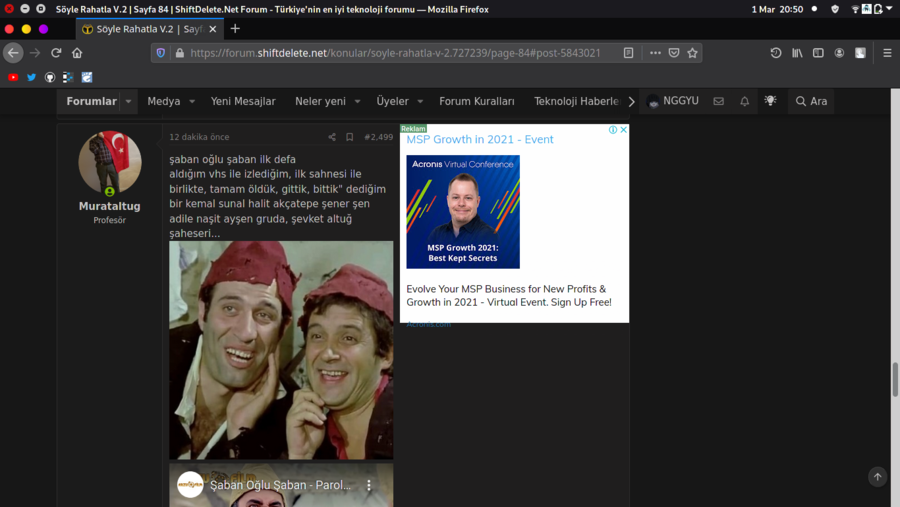Open forum notifications bell icon

(744, 101)
